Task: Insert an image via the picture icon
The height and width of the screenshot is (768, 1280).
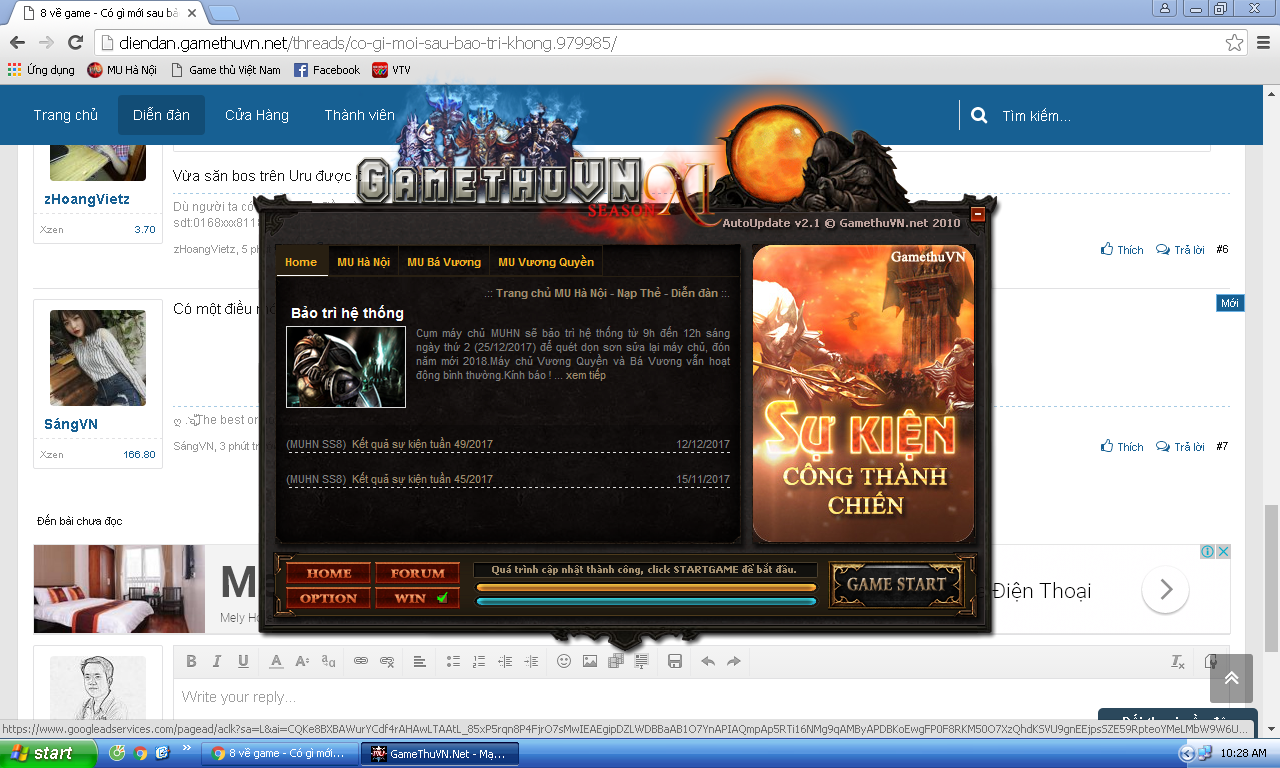Action: click(590, 661)
